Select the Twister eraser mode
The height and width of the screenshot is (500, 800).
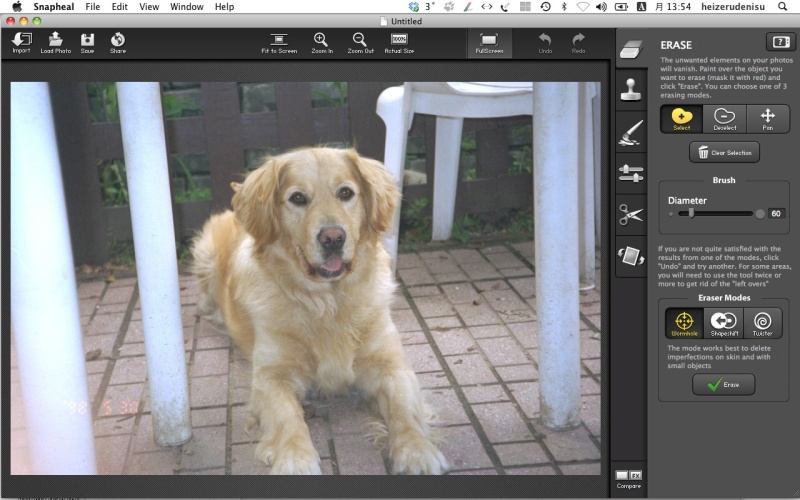[763, 323]
